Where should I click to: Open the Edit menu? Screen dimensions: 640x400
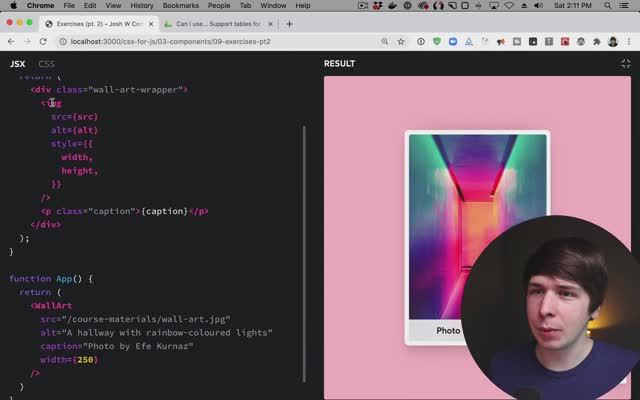coord(90,6)
